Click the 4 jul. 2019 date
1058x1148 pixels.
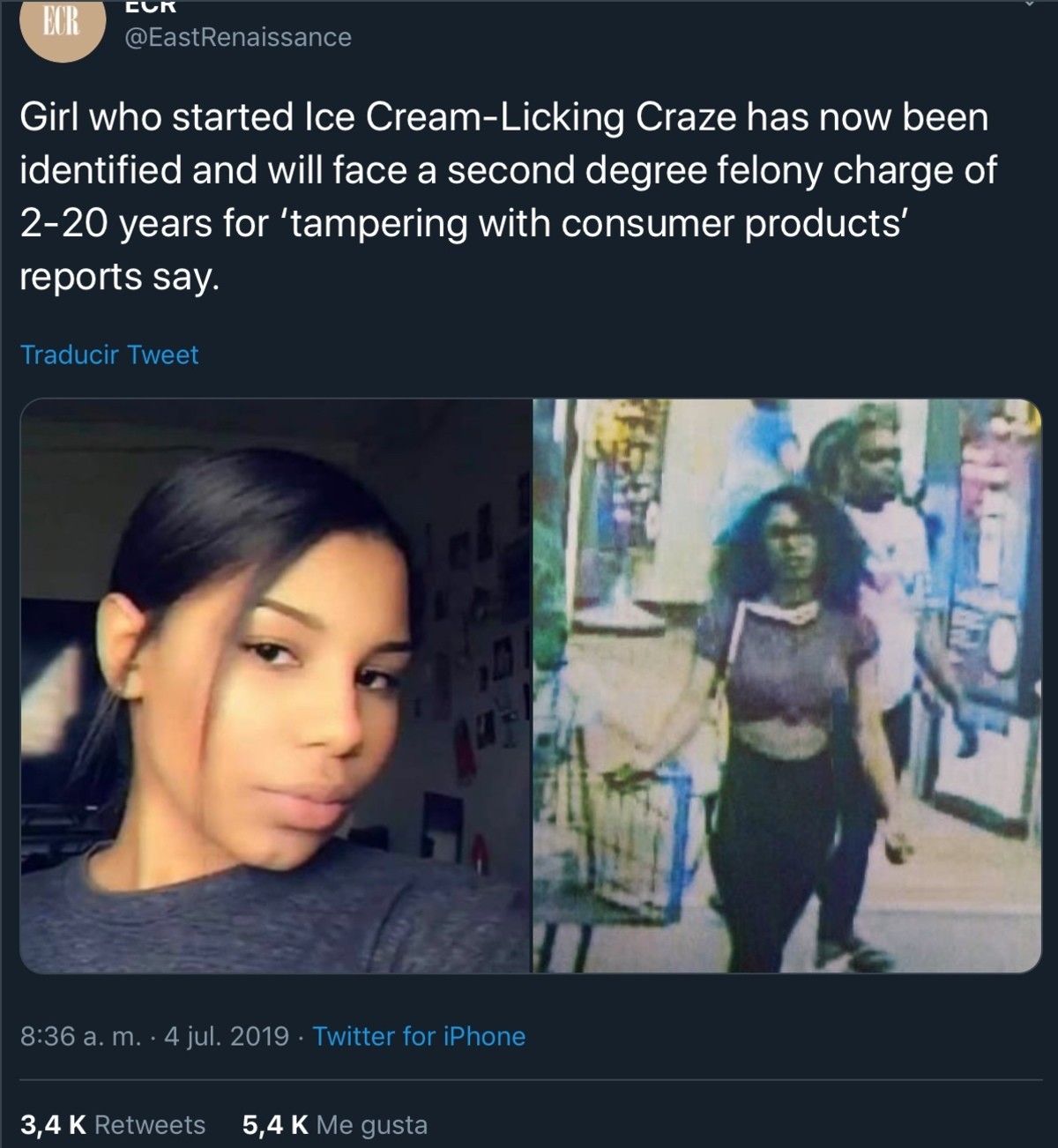coord(227,1036)
